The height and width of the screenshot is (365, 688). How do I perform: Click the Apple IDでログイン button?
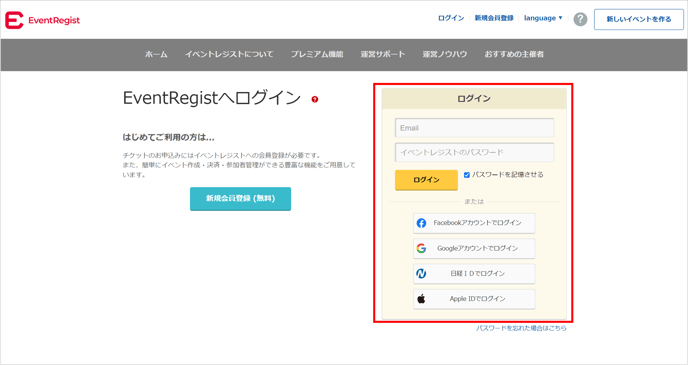click(x=474, y=299)
